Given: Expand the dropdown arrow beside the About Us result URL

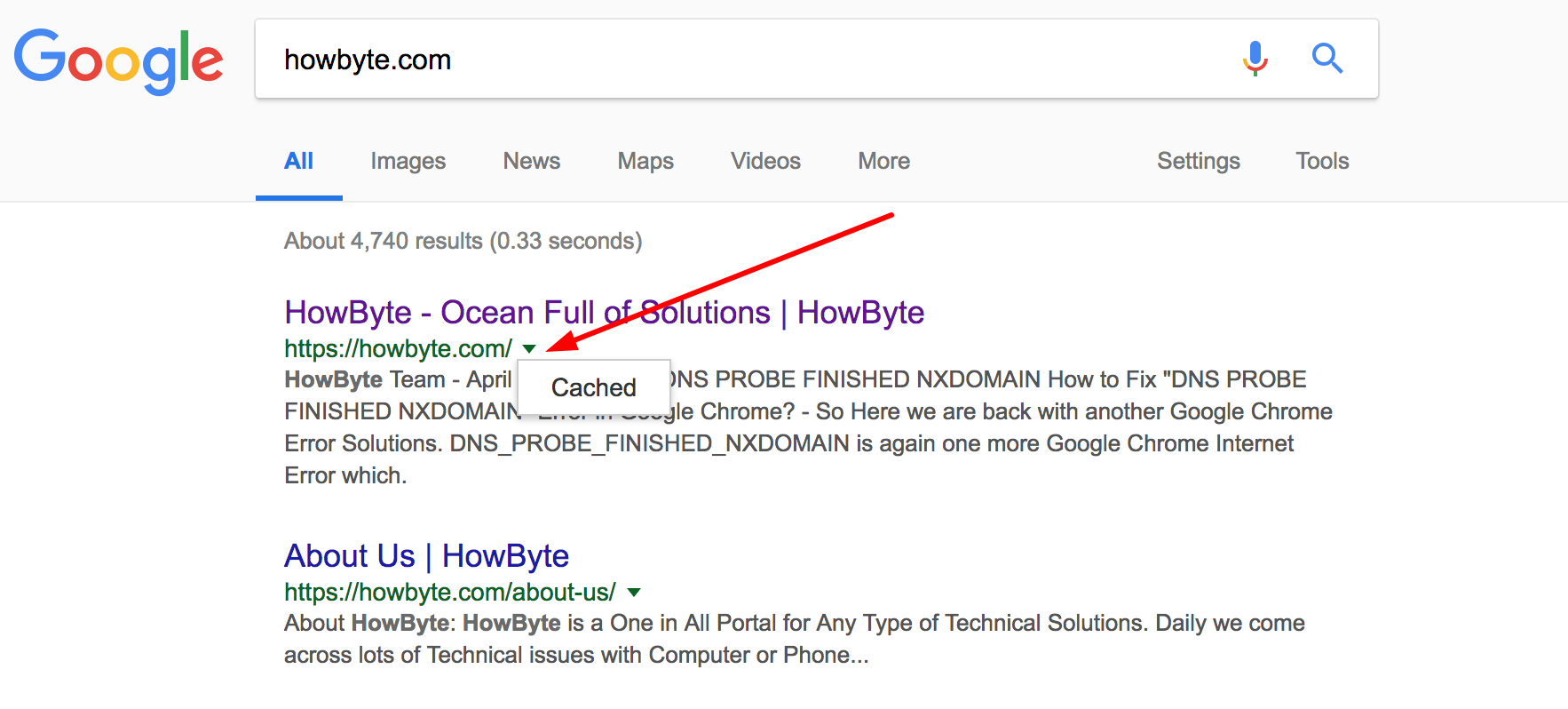Looking at the screenshot, I should point(634,592).
